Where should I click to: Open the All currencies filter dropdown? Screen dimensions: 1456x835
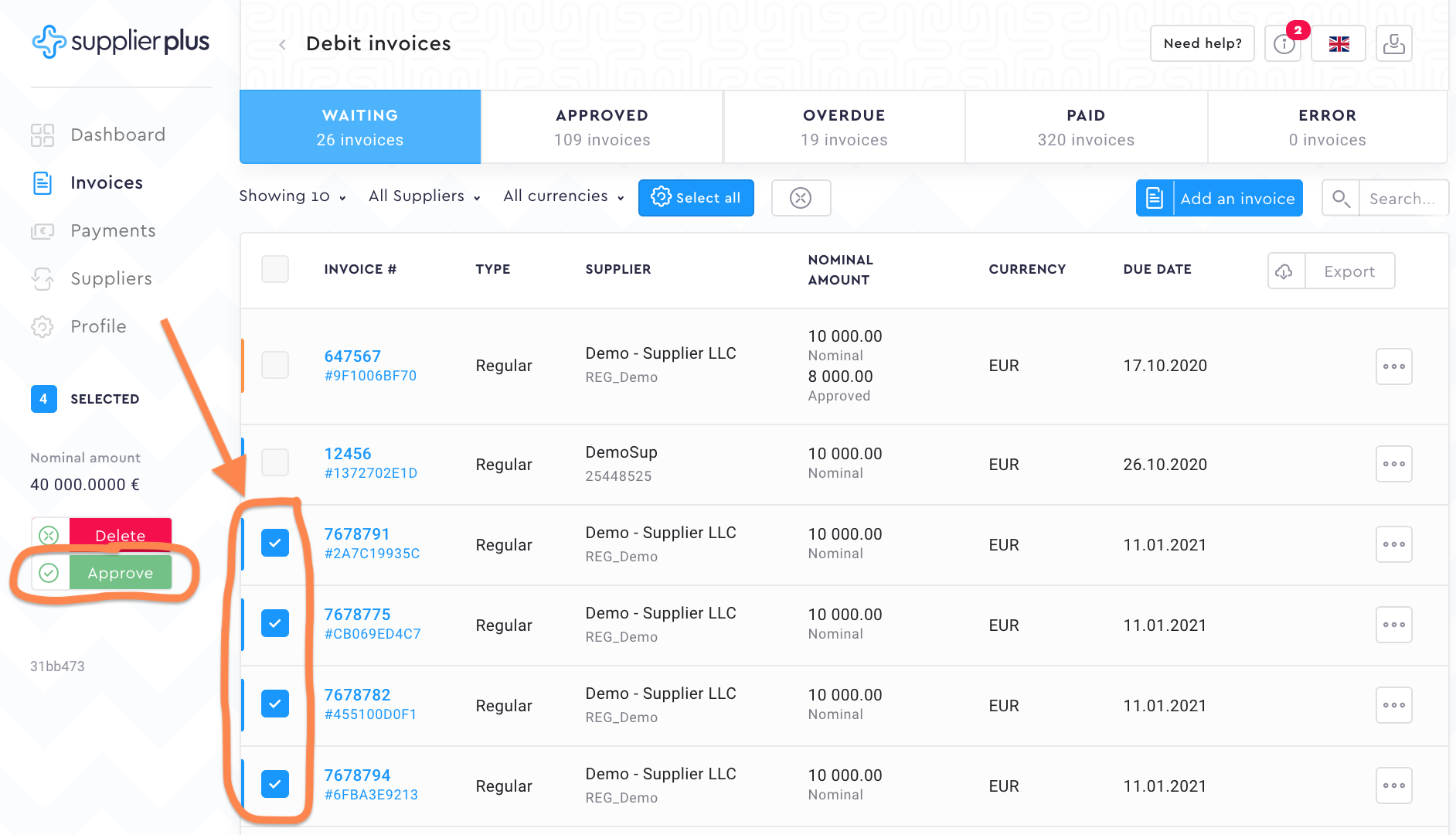tap(563, 196)
